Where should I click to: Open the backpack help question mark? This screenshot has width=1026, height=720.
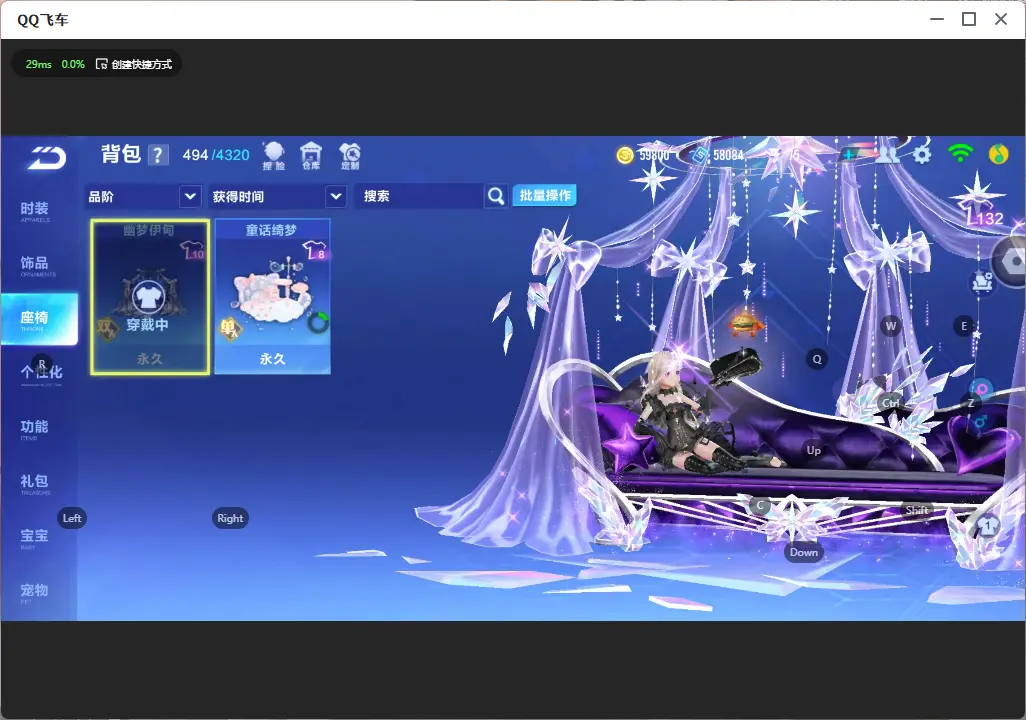point(158,155)
